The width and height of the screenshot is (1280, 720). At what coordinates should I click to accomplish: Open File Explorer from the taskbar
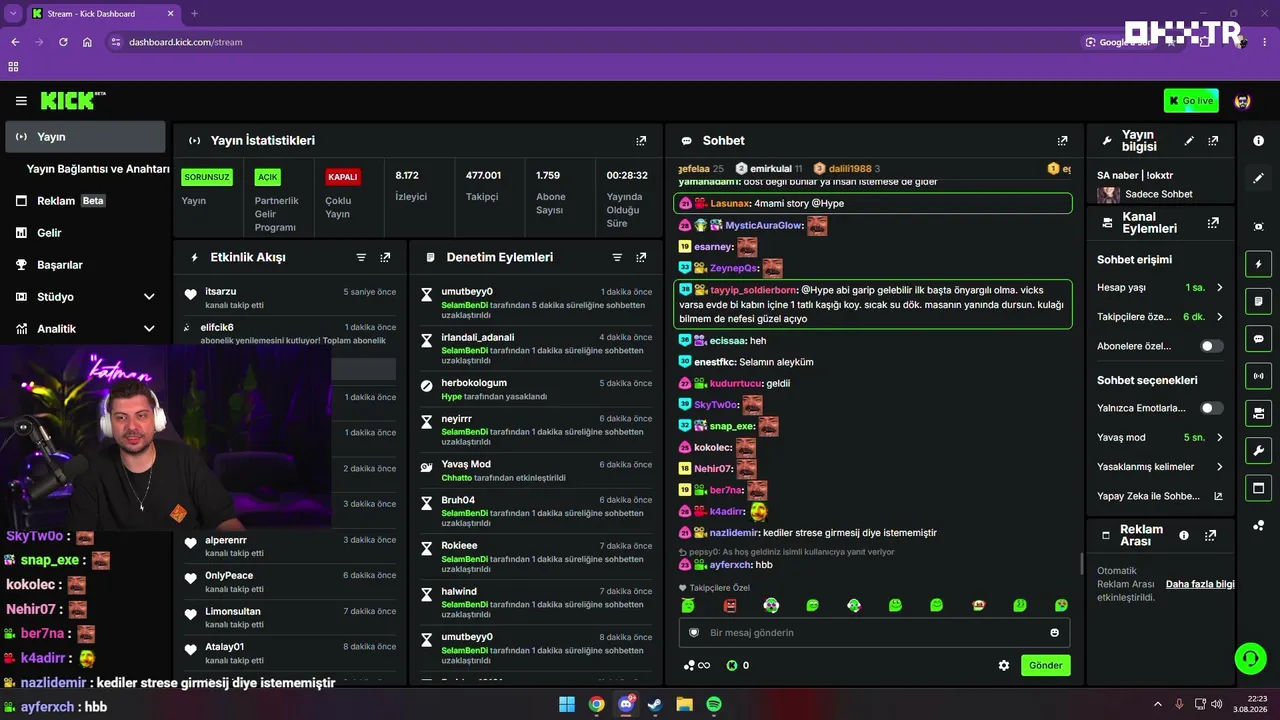pyautogui.click(x=685, y=704)
